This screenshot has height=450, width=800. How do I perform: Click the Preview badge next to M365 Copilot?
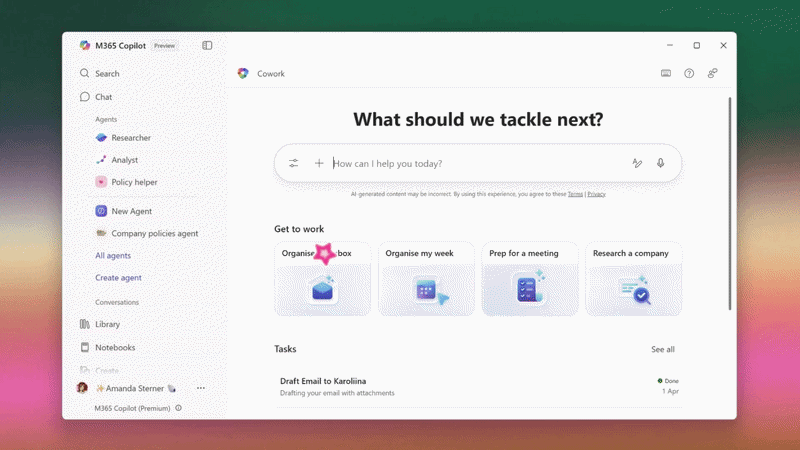tap(164, 46)
